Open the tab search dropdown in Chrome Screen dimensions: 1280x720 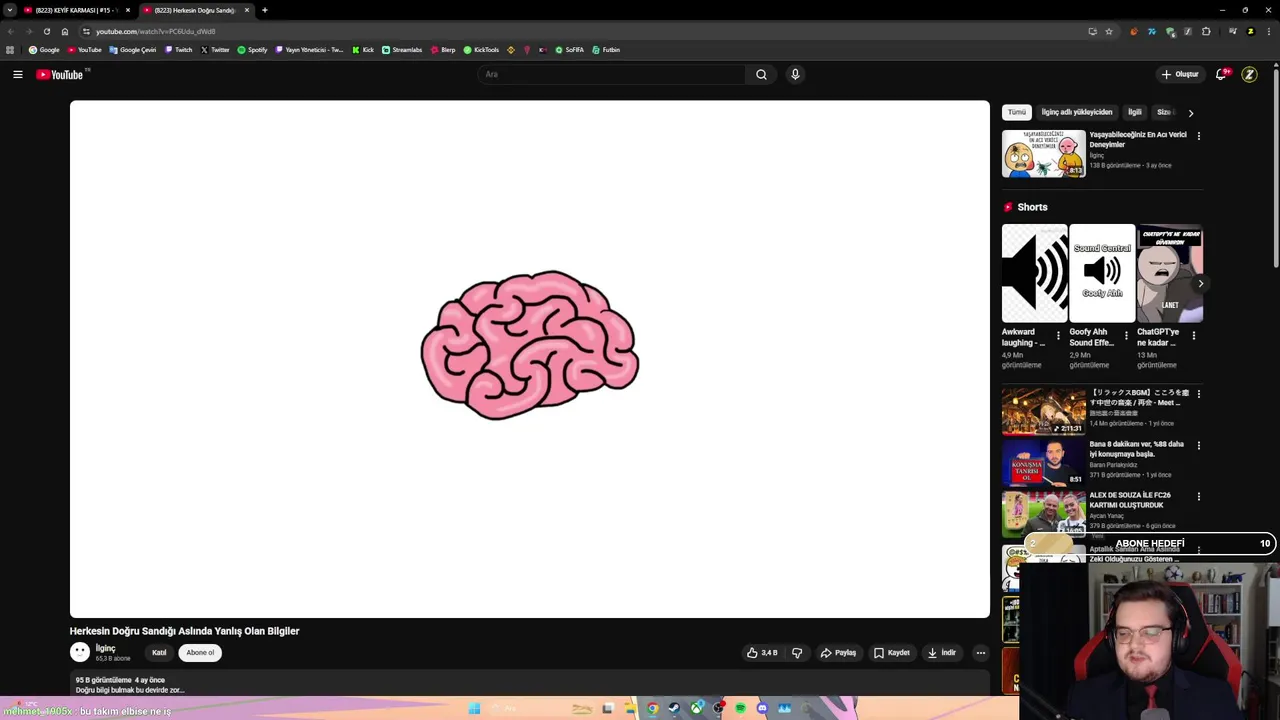(x=10, y=10)
